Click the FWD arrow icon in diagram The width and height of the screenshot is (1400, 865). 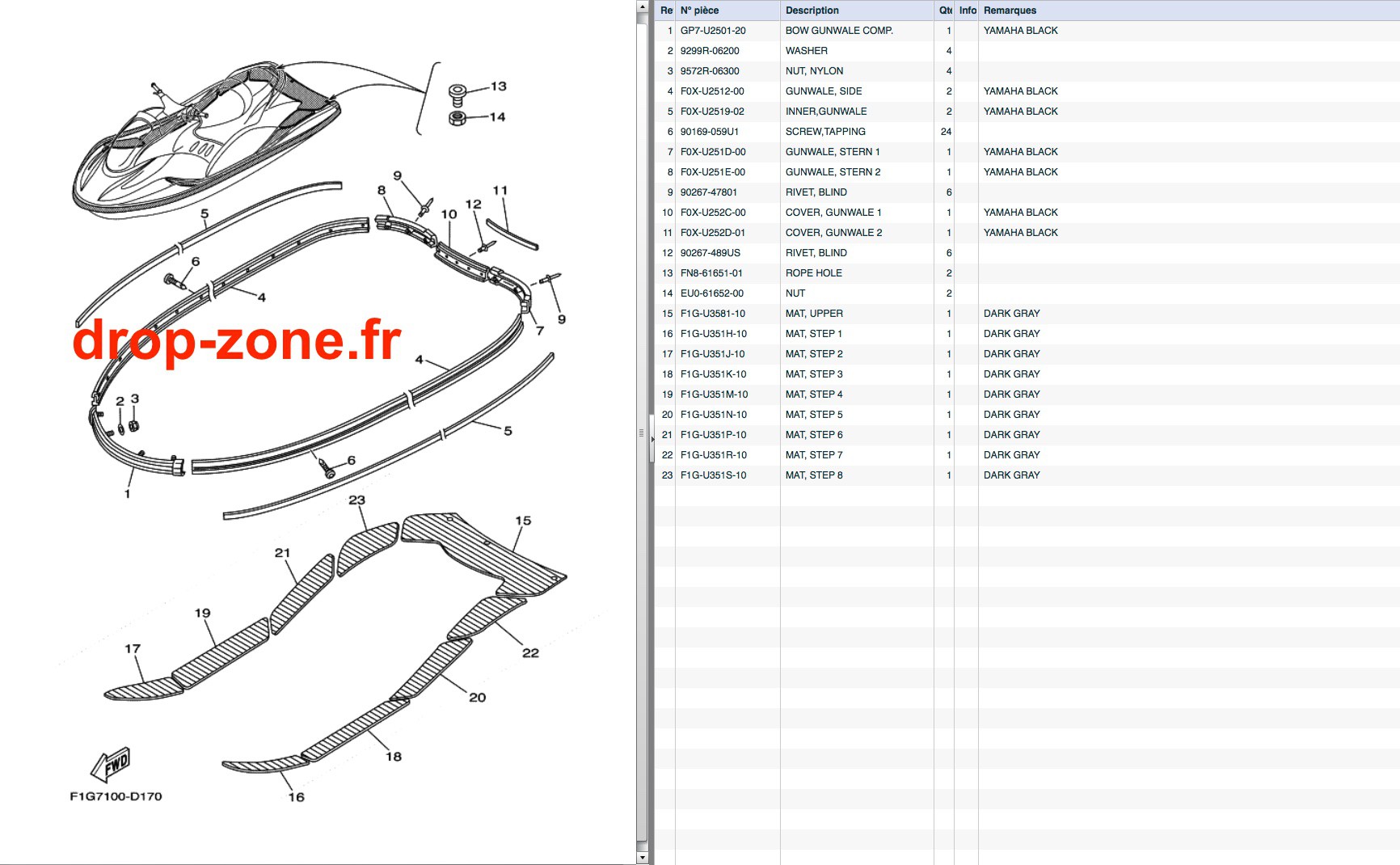(x=111, y=765)
